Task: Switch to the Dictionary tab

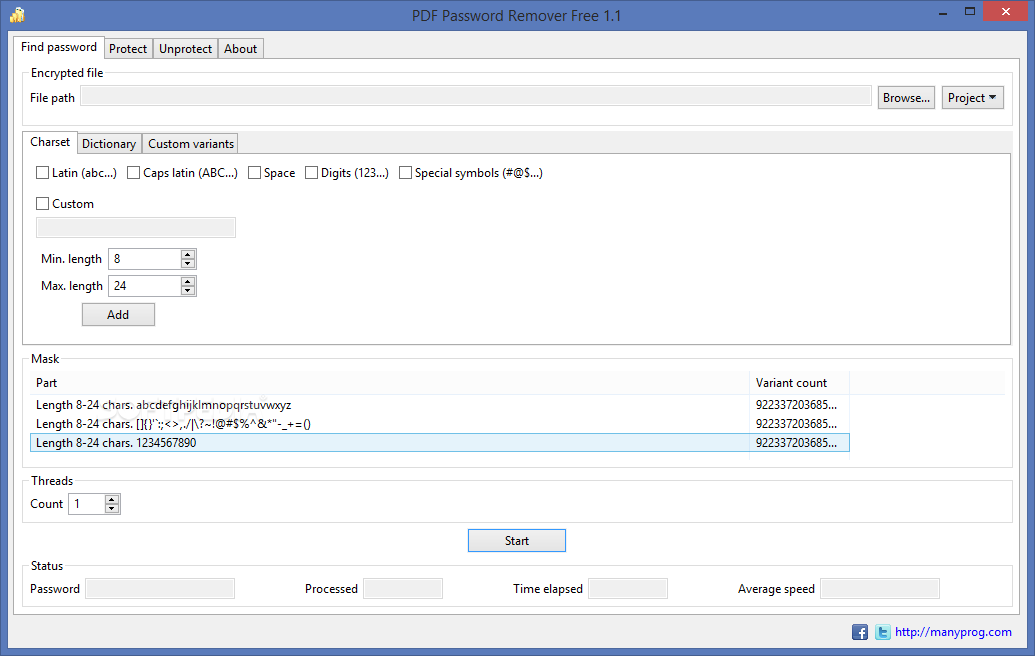Action: [x=109, y=144]
